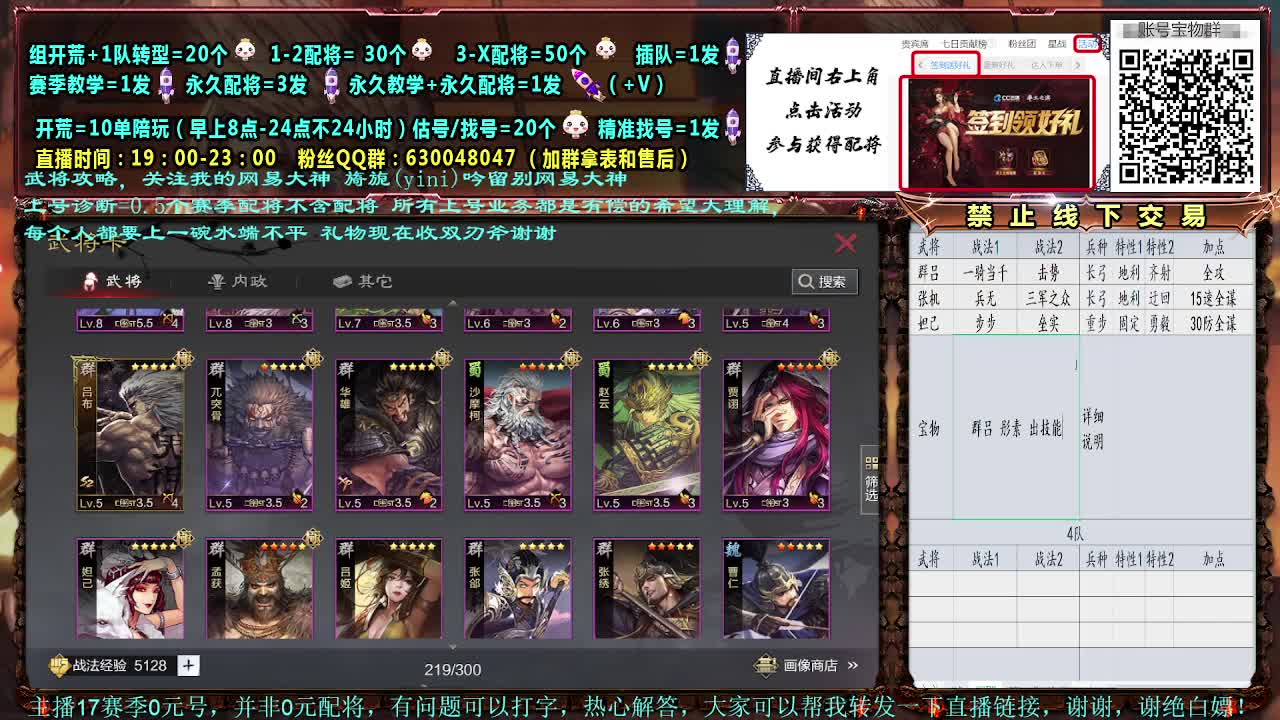Click the right arrow on the activity sub-tabs
Viewport: 1280px width, 720px height.
(x=1078, y=65)
